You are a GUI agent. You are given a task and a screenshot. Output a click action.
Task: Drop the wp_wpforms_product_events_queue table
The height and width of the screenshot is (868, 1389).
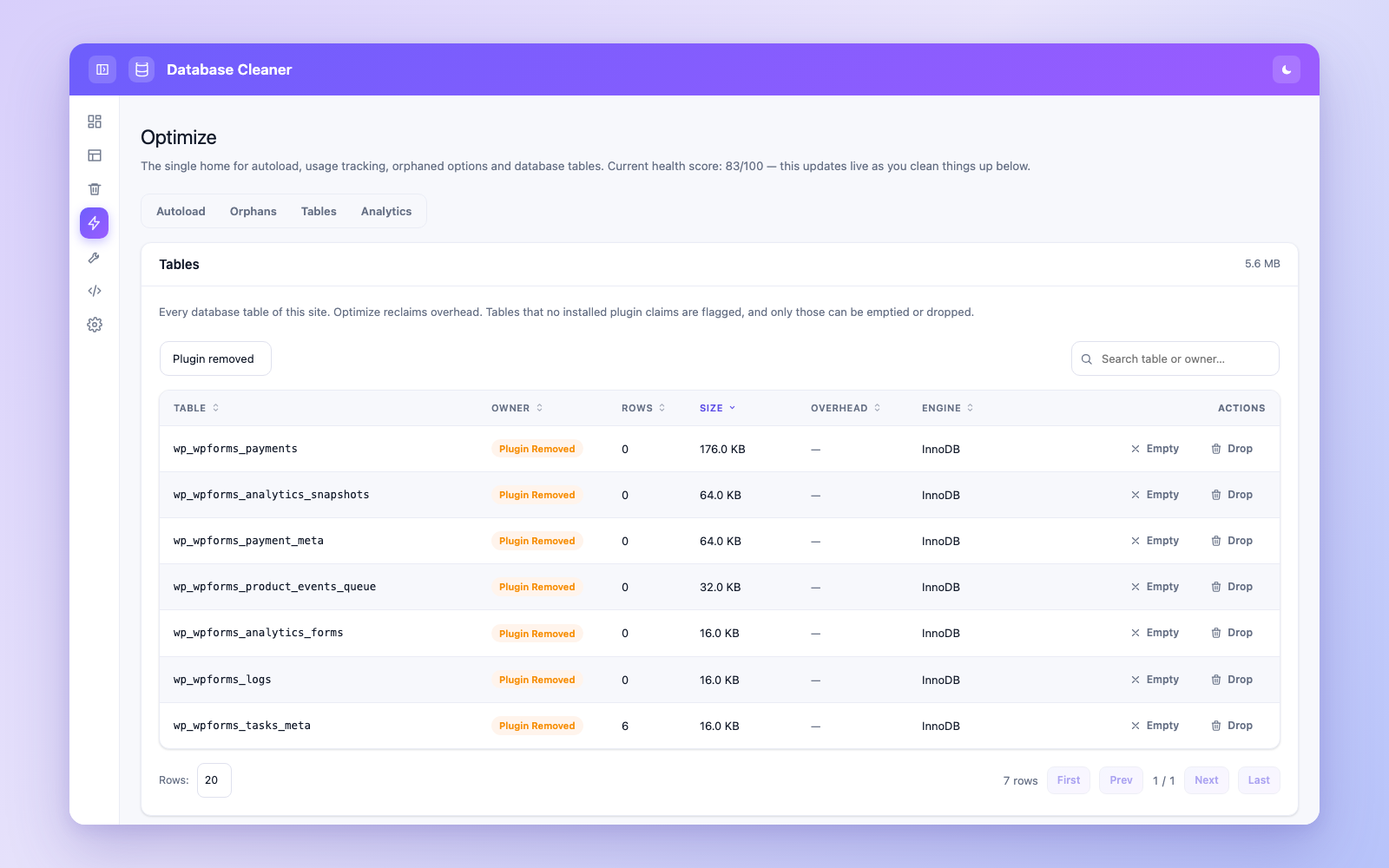click(1232, 587)
